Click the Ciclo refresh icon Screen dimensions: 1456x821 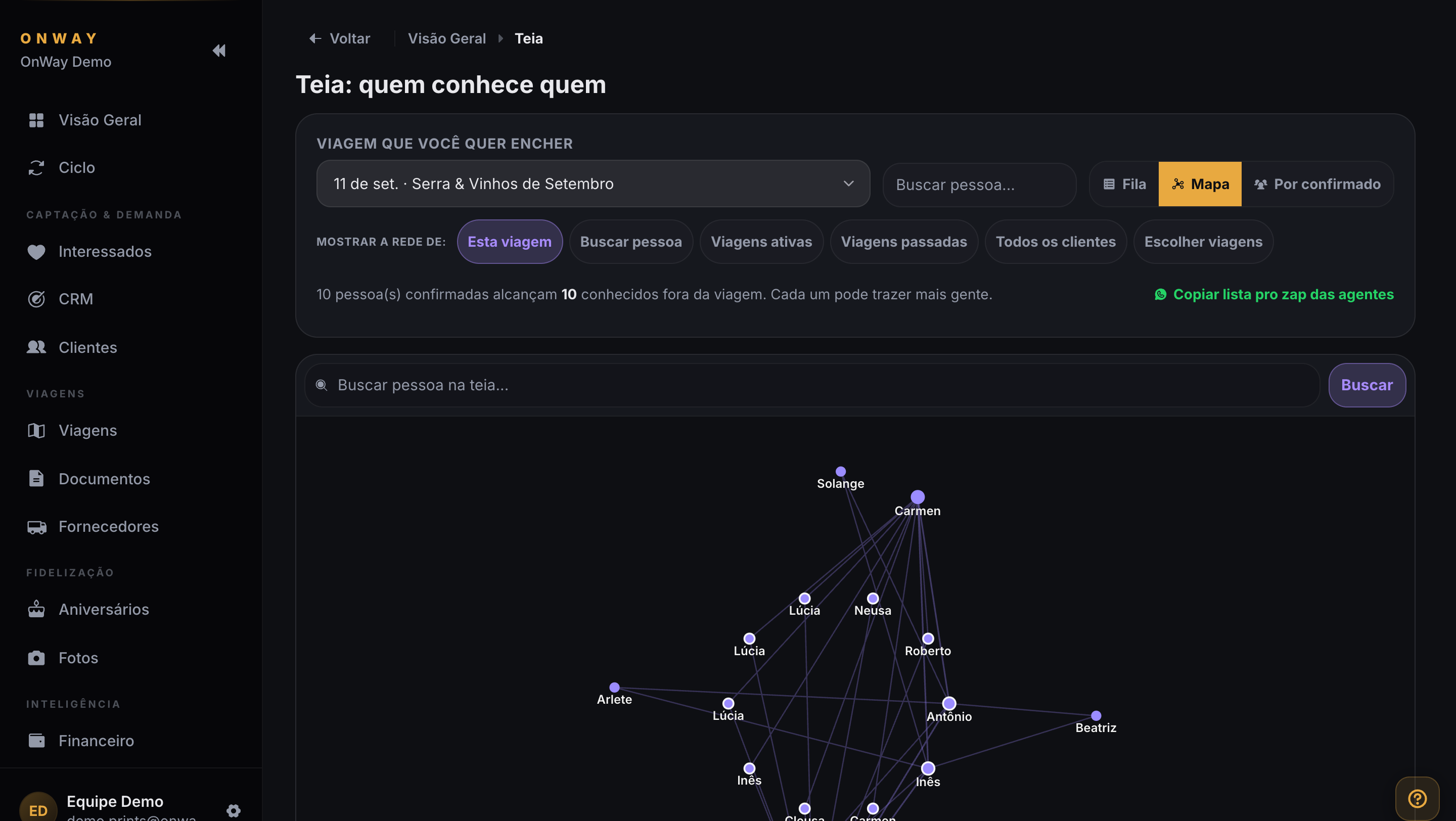[x=36, y=167]
